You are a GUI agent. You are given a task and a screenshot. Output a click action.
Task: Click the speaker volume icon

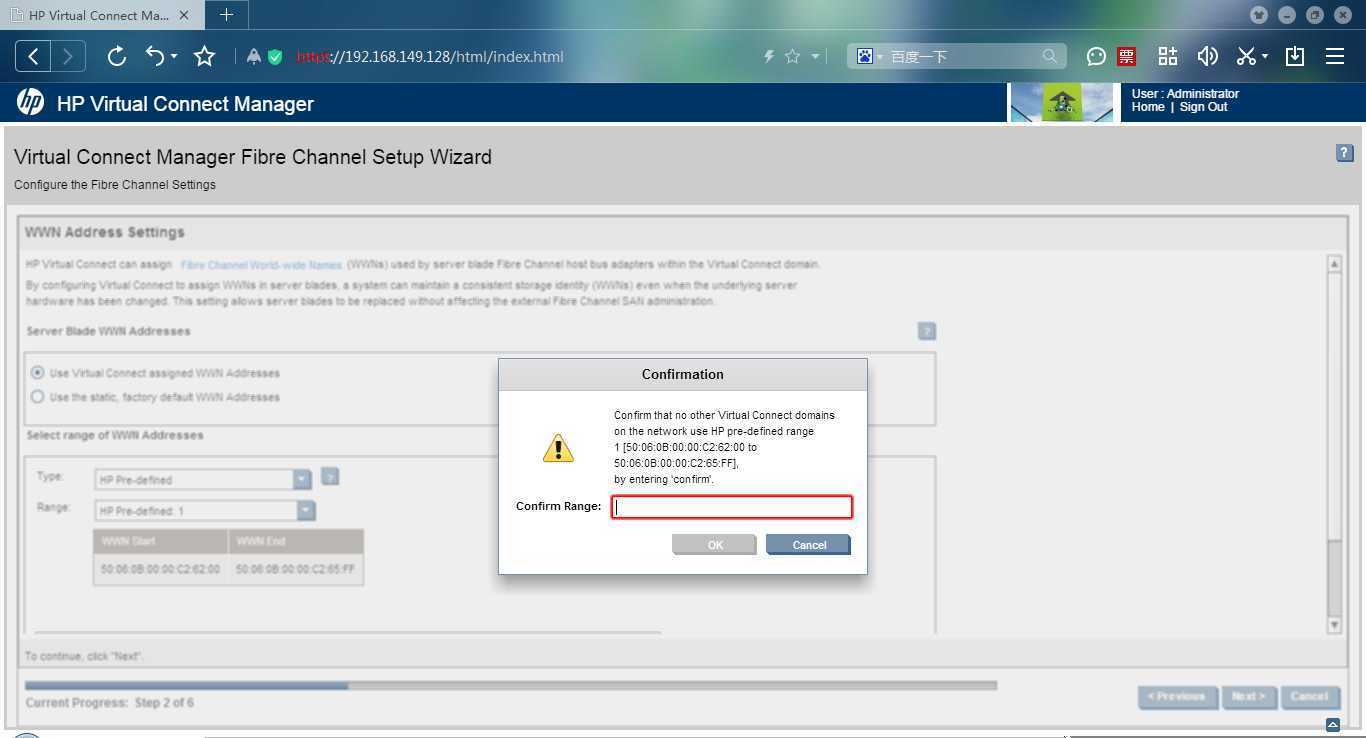pyautogui.click(x=1207, y=56)
